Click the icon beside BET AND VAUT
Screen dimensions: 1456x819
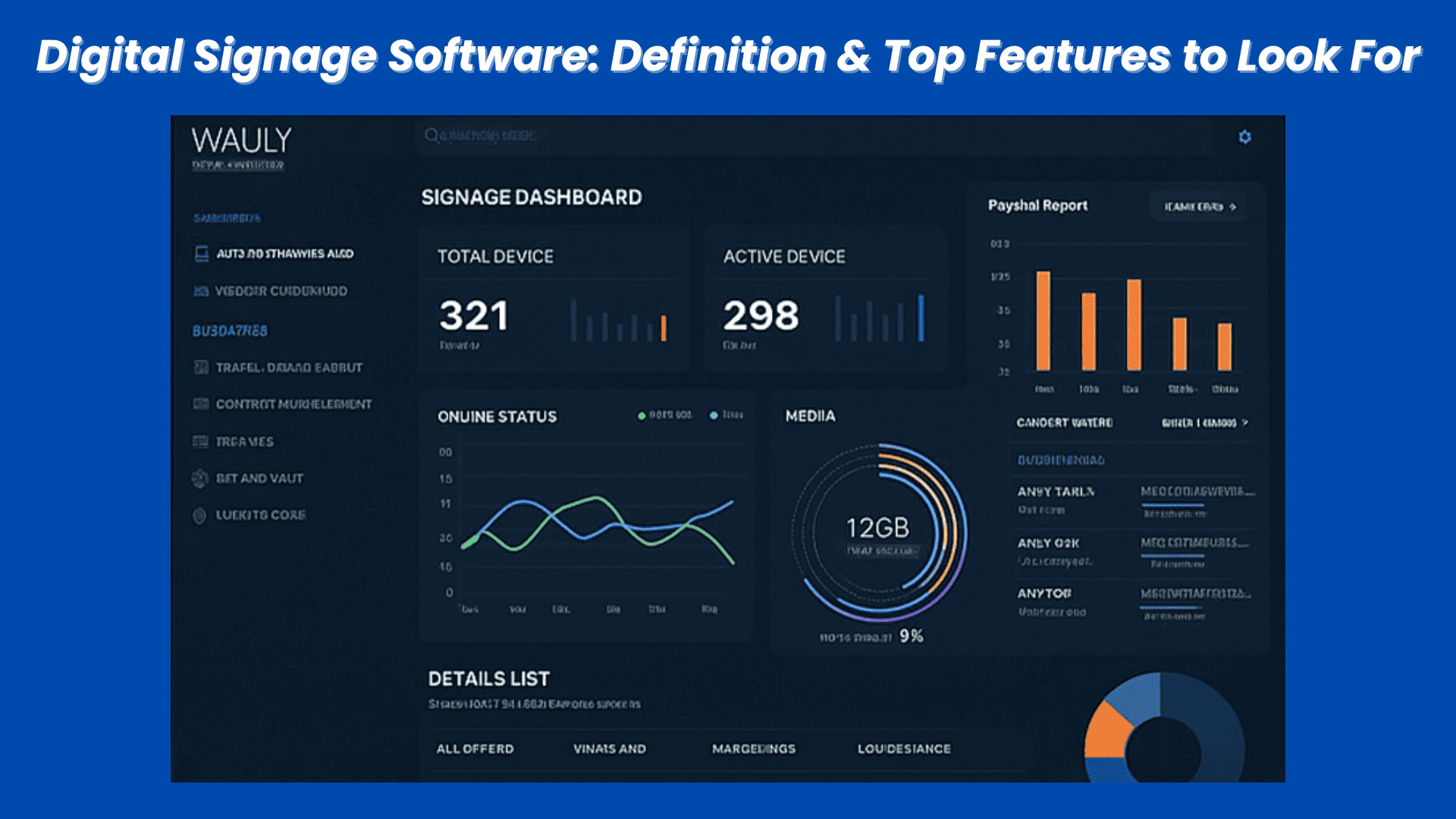pyautogui.click(x=199, y=479)
